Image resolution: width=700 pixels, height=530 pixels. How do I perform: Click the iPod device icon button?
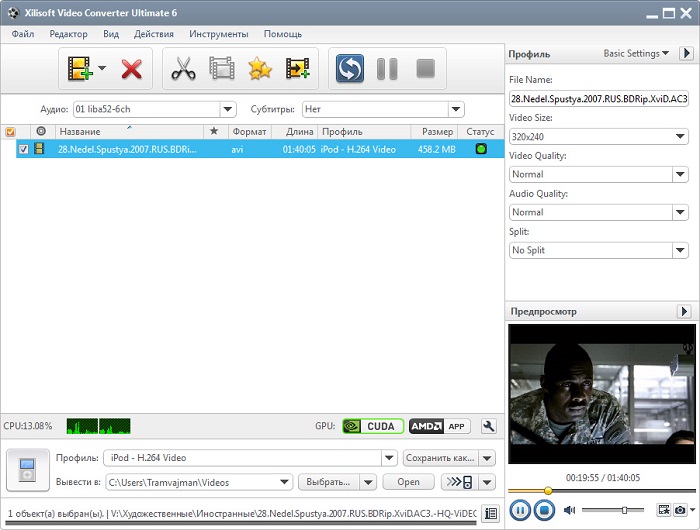(28, 470)
